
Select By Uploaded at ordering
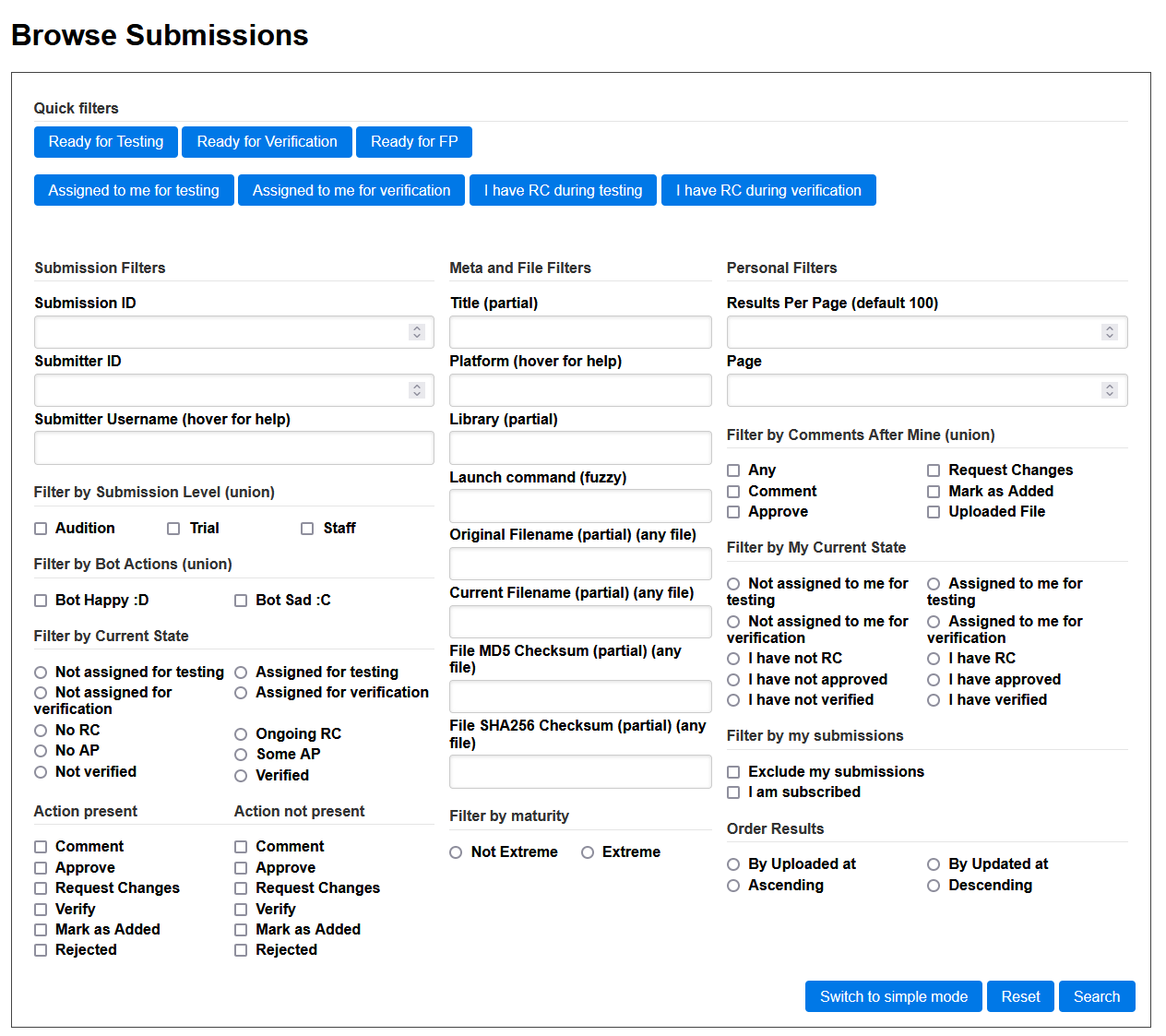click(x=733, y=864)
